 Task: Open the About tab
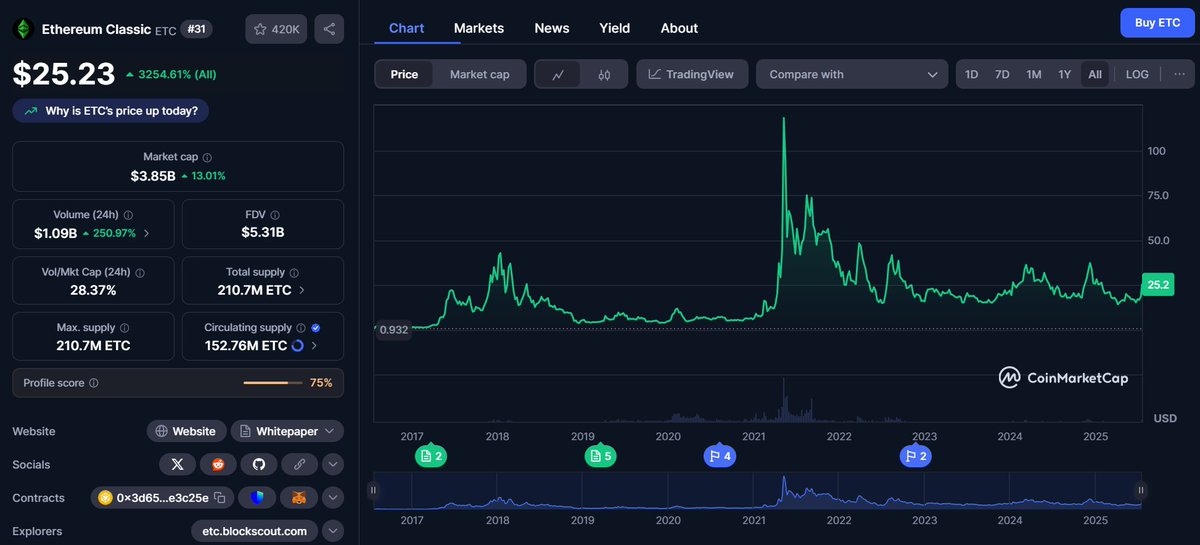pyautogui.click(x=679, y=28)
